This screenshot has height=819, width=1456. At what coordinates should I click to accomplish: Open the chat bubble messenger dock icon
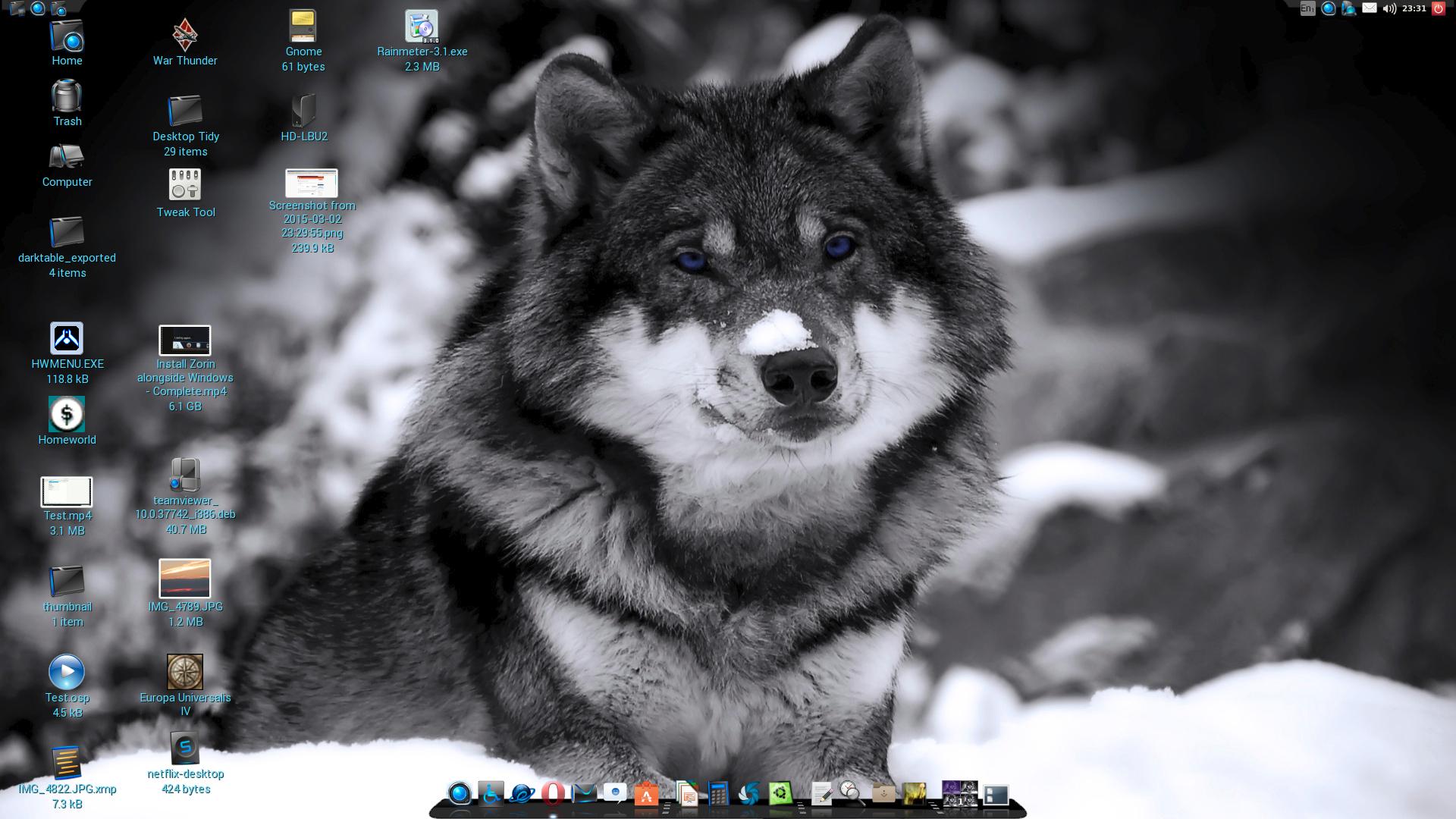pyautogui.click(x=614, y=793)
